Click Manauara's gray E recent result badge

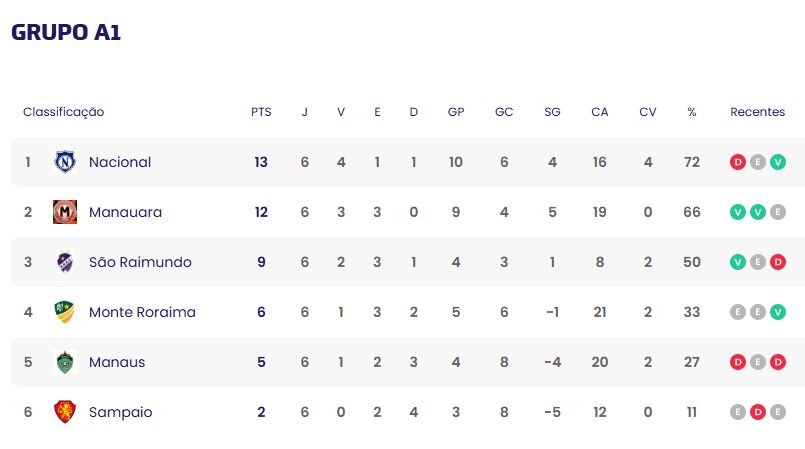click(778, 212)
